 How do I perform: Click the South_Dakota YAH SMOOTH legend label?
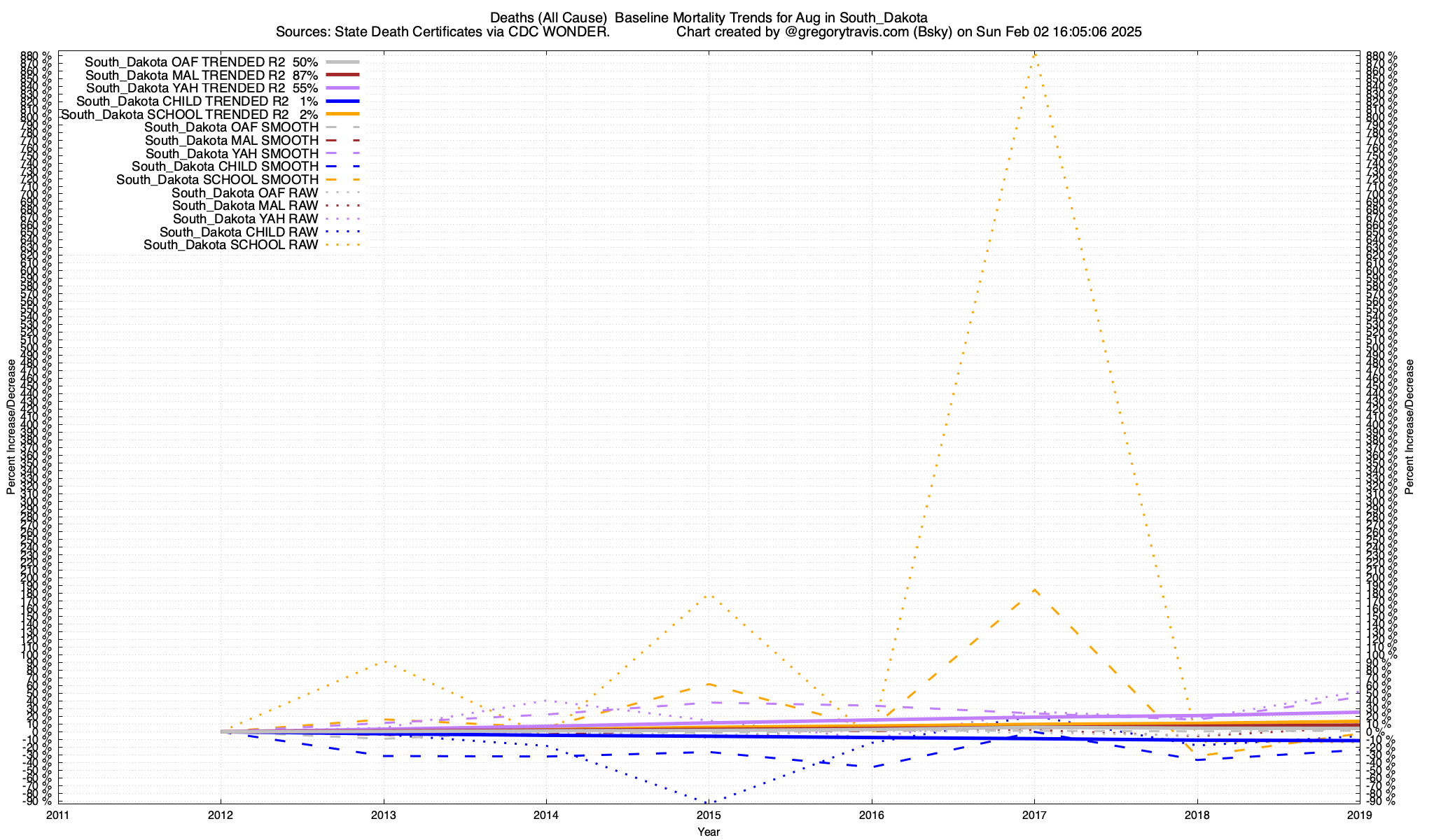pos(232,154)
